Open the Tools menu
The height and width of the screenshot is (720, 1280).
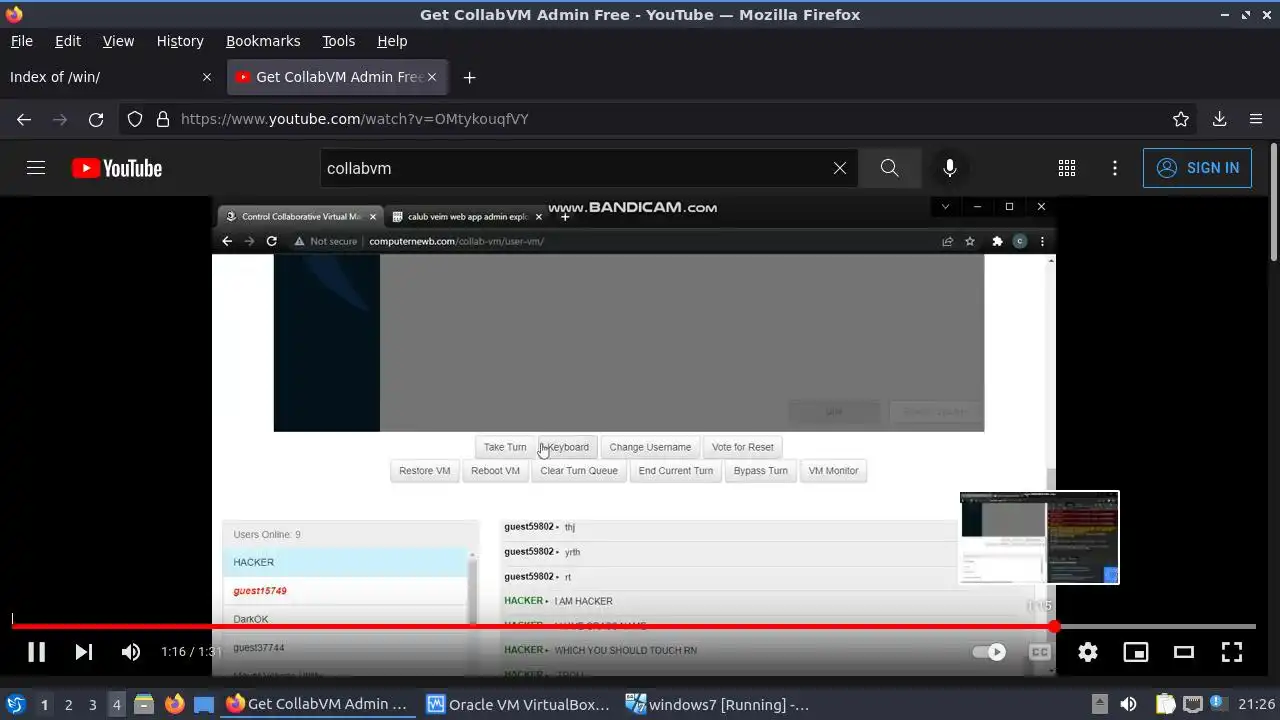pyautogui.click(x=338, y=41)
